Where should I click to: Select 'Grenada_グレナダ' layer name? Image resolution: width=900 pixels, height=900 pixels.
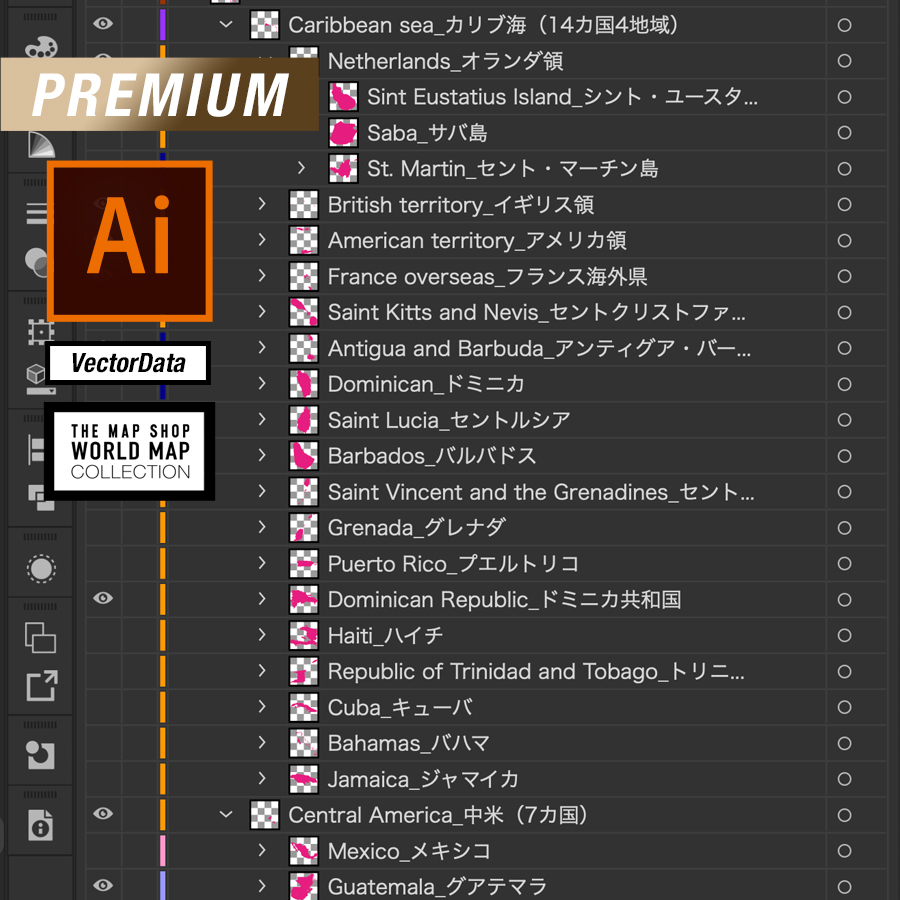[417, 527]
